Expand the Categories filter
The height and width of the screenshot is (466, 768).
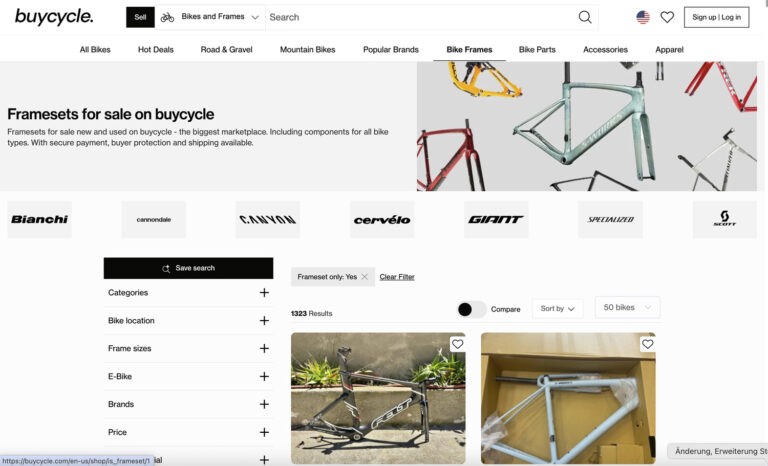click(x=189, y=293)
